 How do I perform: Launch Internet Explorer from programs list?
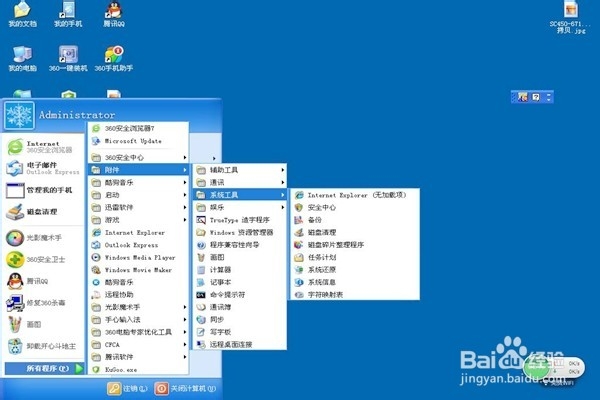click(x=139, y=232)
